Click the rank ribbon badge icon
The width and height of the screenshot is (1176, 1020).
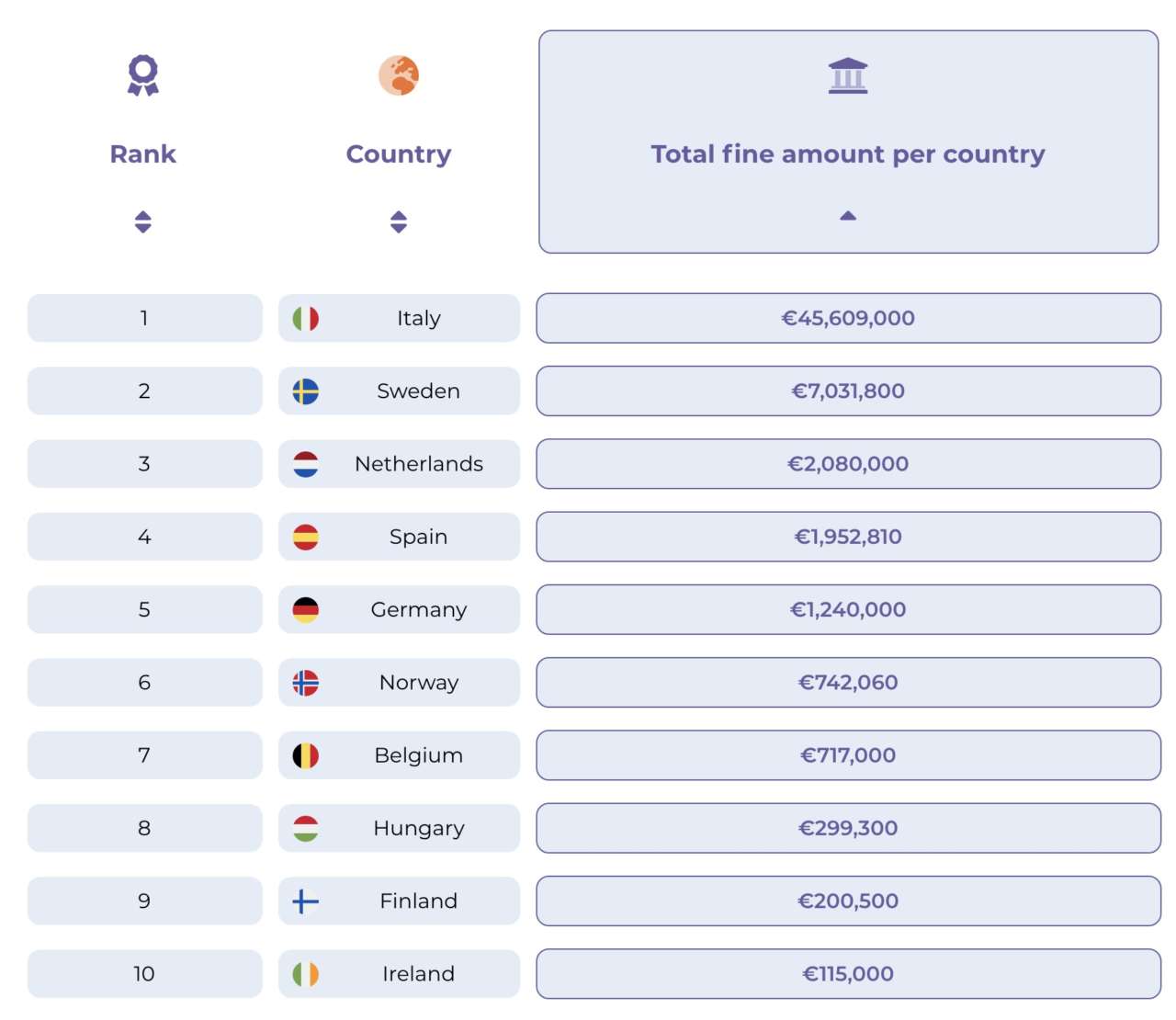[142, 75]
